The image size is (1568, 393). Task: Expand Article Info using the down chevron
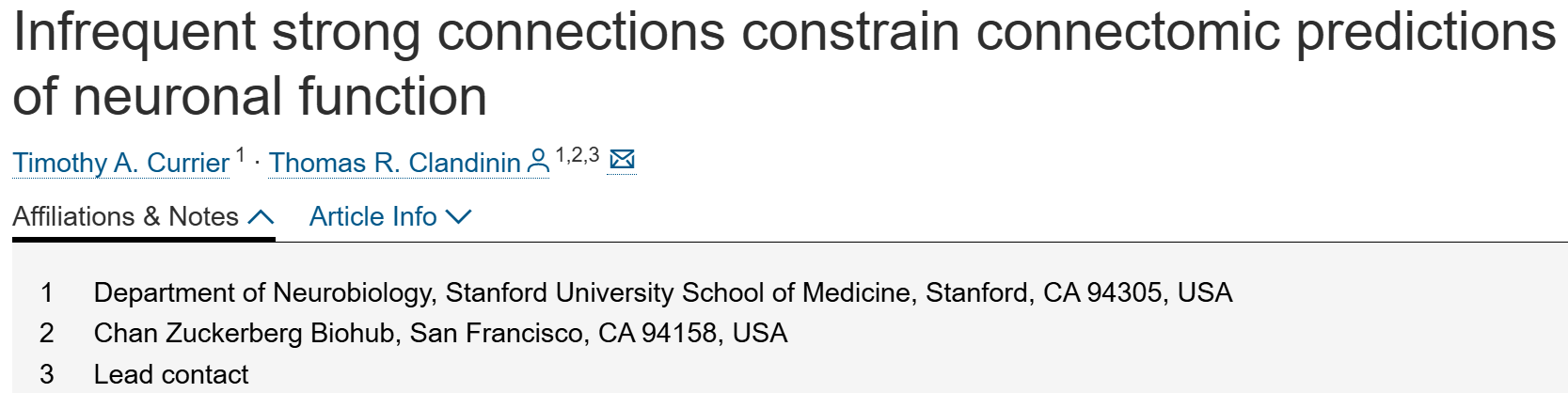pos(458,217)
